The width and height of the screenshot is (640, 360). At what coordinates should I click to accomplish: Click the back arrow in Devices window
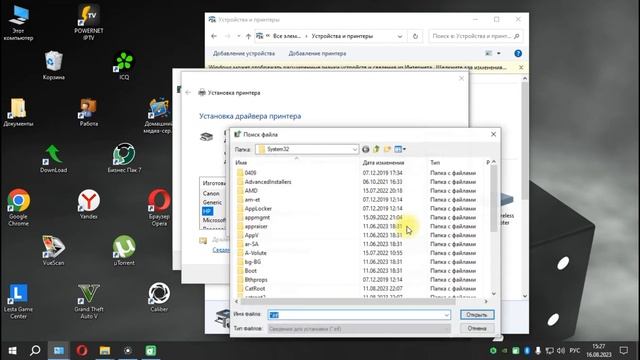pos(214,36)
